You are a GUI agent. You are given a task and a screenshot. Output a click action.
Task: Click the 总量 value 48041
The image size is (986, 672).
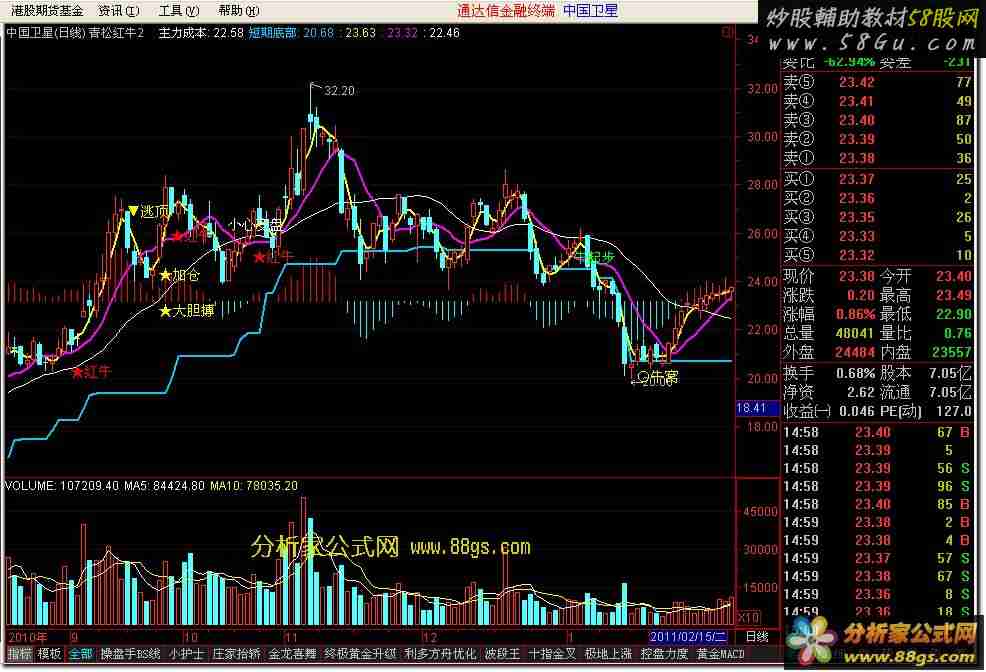[x=855, y=333]
